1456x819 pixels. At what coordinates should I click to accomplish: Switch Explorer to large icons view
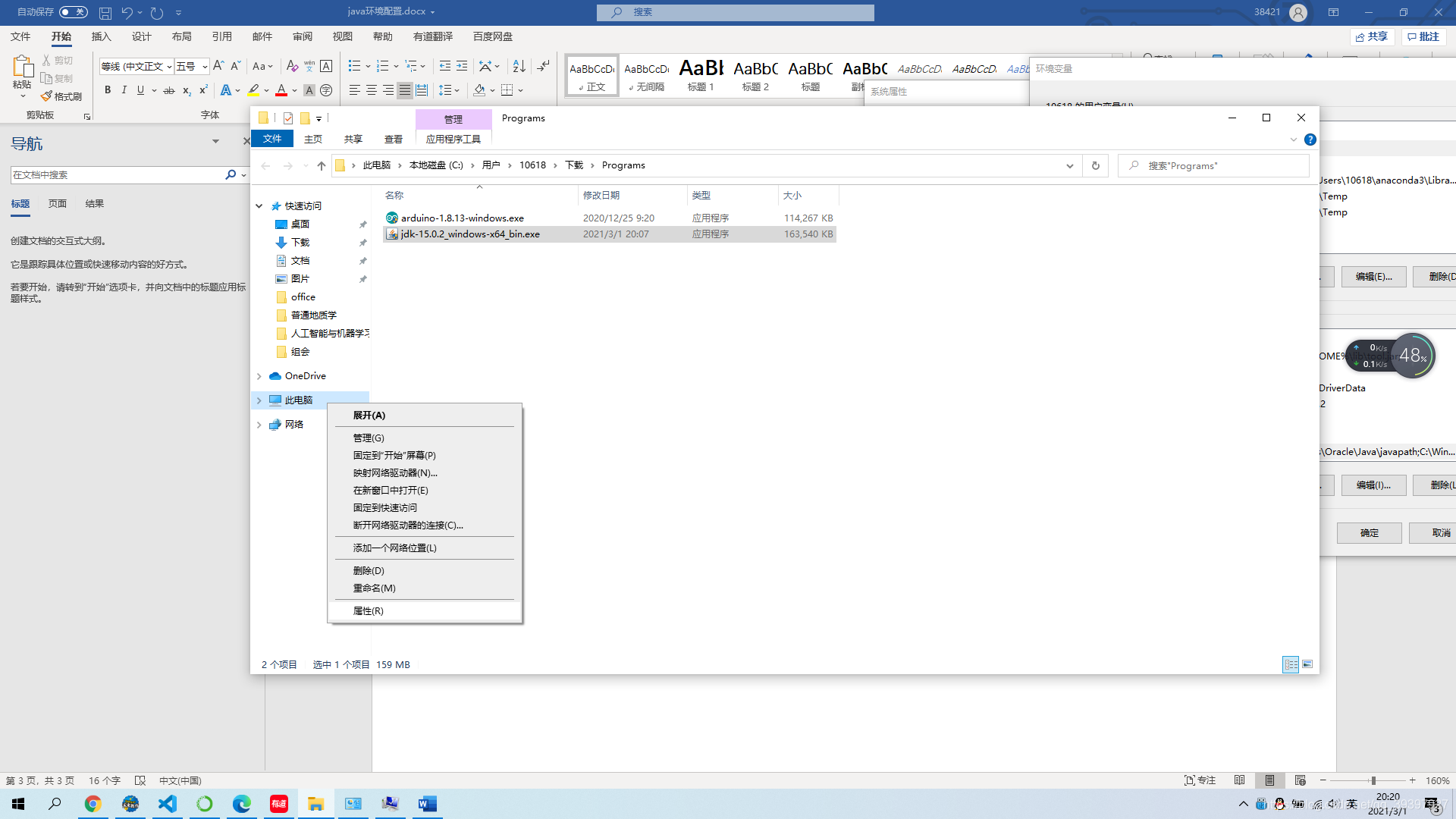tap(1307, 664)
